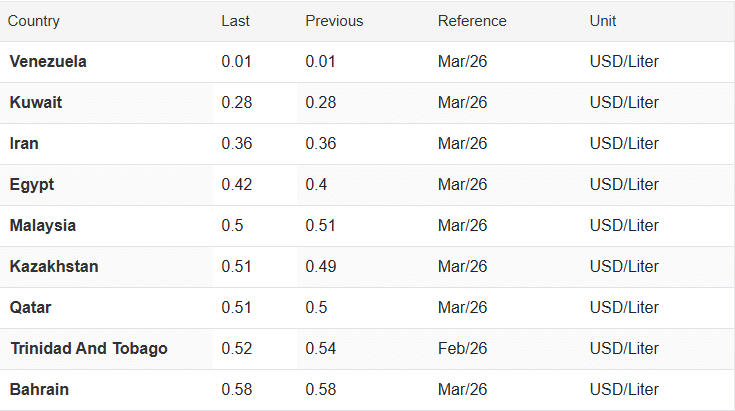The image size is (735, 411).
Task: Click Venezuela's Last value 0.01
Action: 235,62
